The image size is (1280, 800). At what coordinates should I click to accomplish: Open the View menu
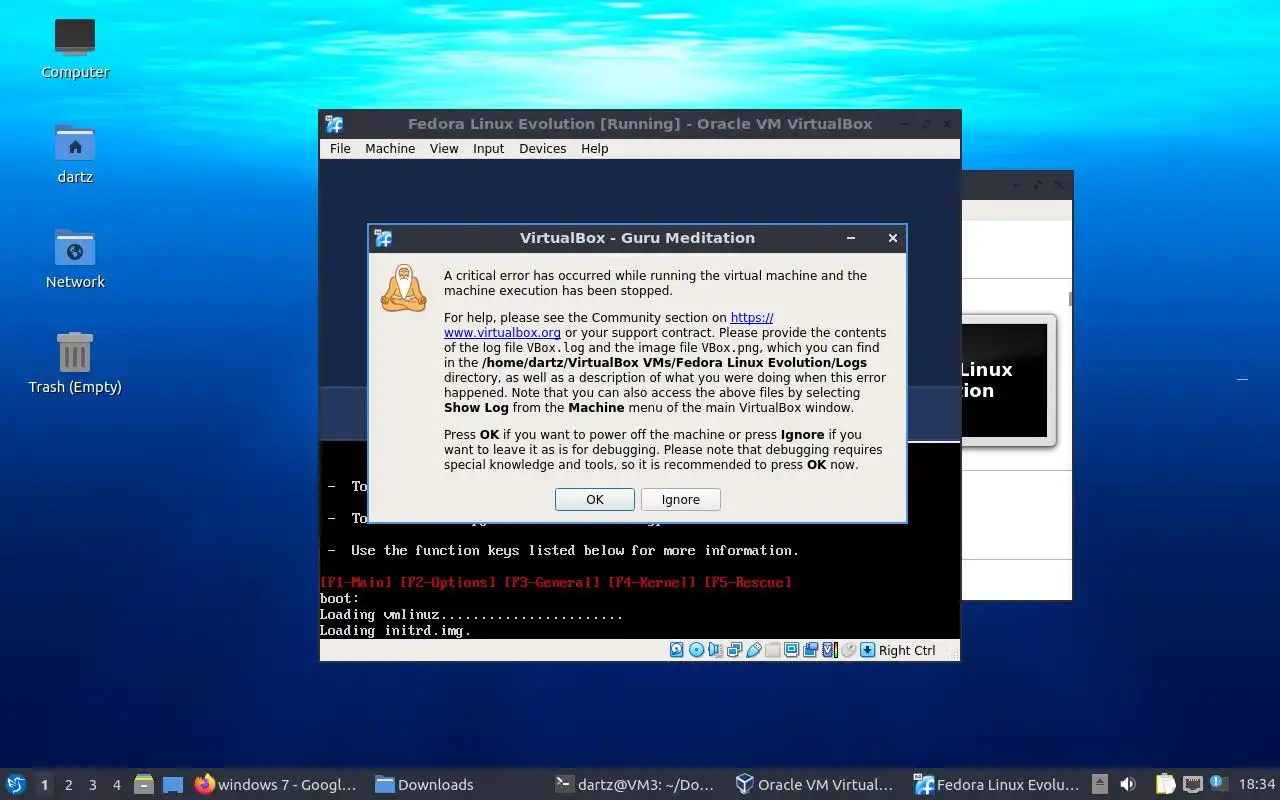point(444,148)
